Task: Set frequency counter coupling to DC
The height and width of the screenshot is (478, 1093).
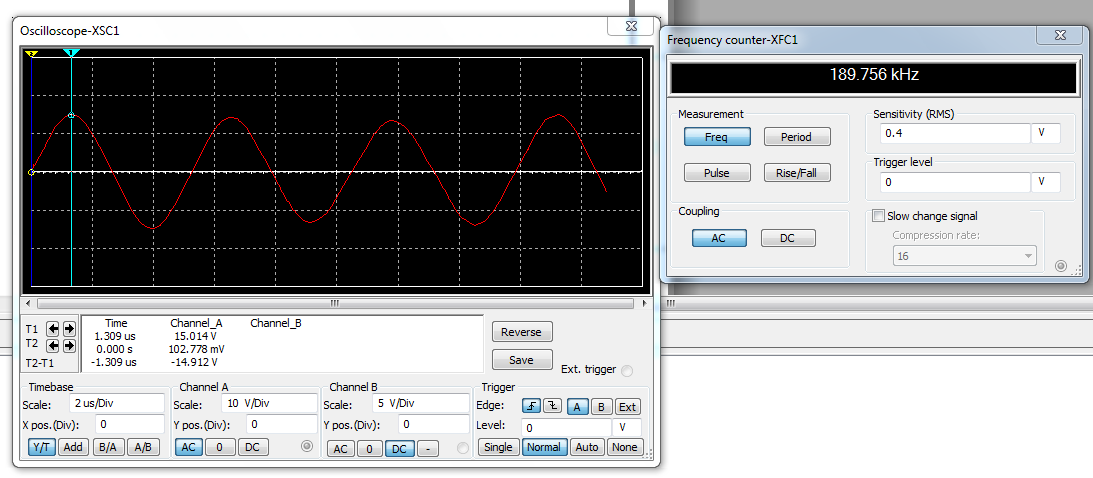Action: (x=787, y=238)
